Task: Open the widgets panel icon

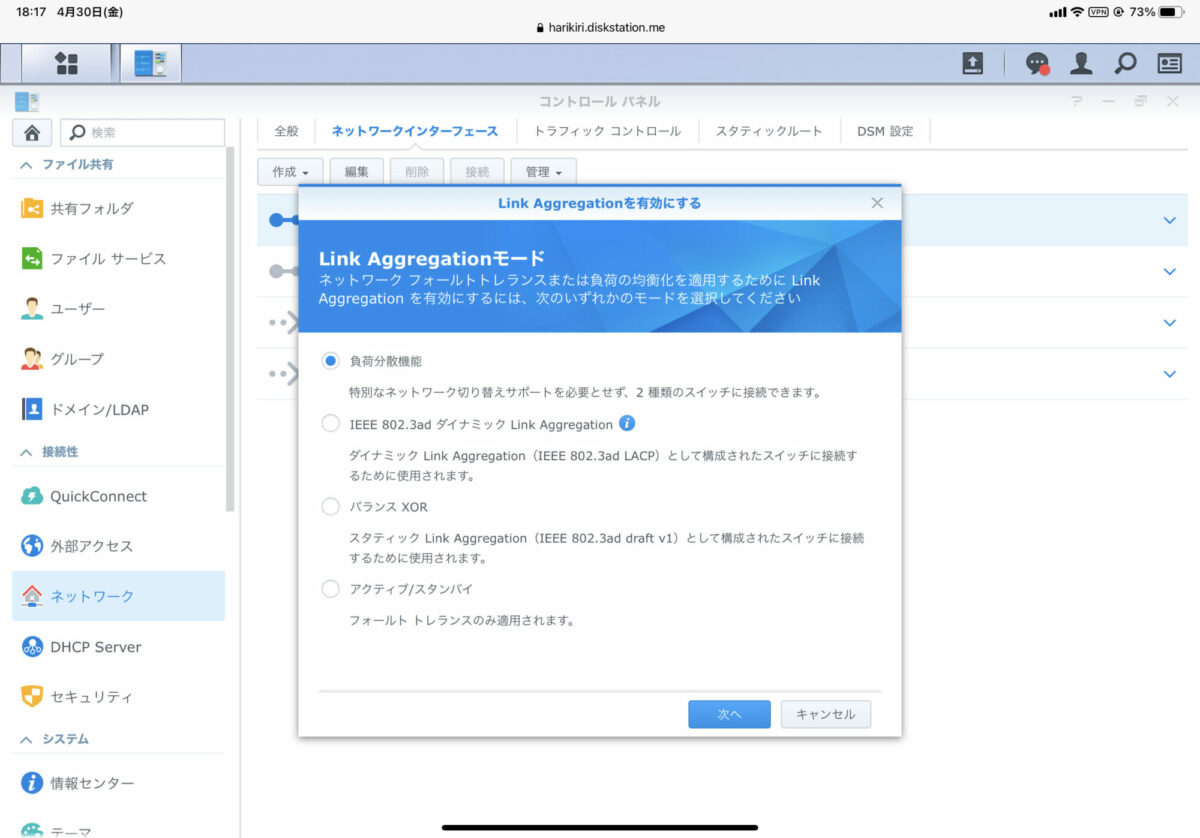Action: tap(1170, 64)
